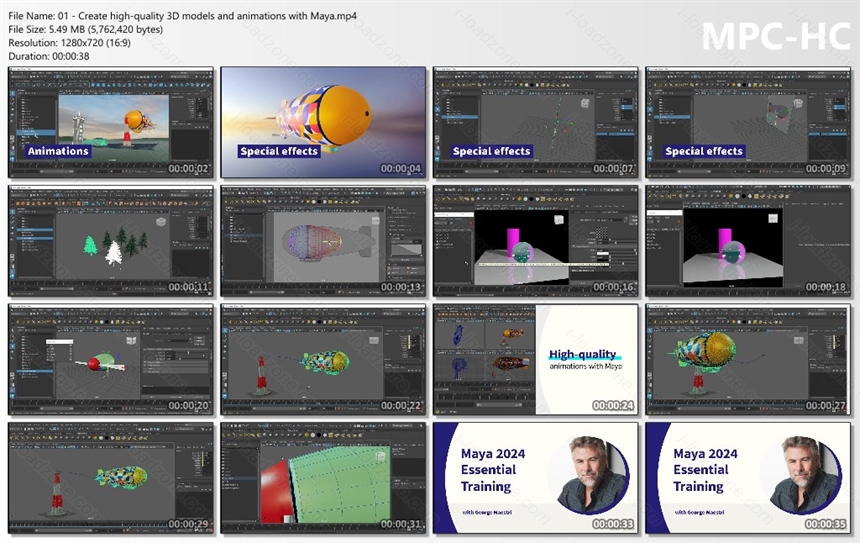Open the thumbnail stamped 00:00:22

(323, 359)
